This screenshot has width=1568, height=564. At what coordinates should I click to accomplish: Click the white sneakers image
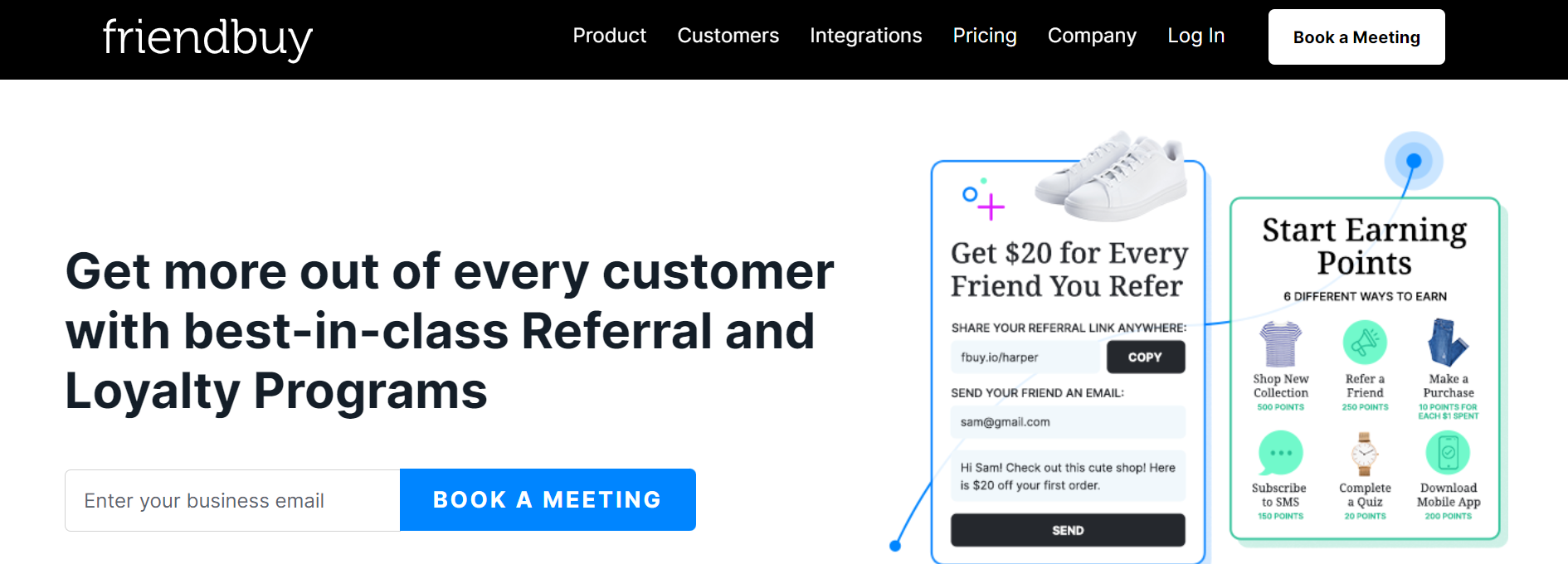click(x=1112, y=176)
